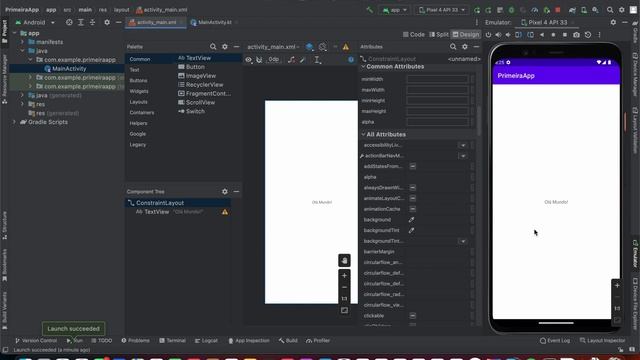Zoom out the design canvas with minus
The width and height of the screenshot is (640, 360).
tap(344, 287)
